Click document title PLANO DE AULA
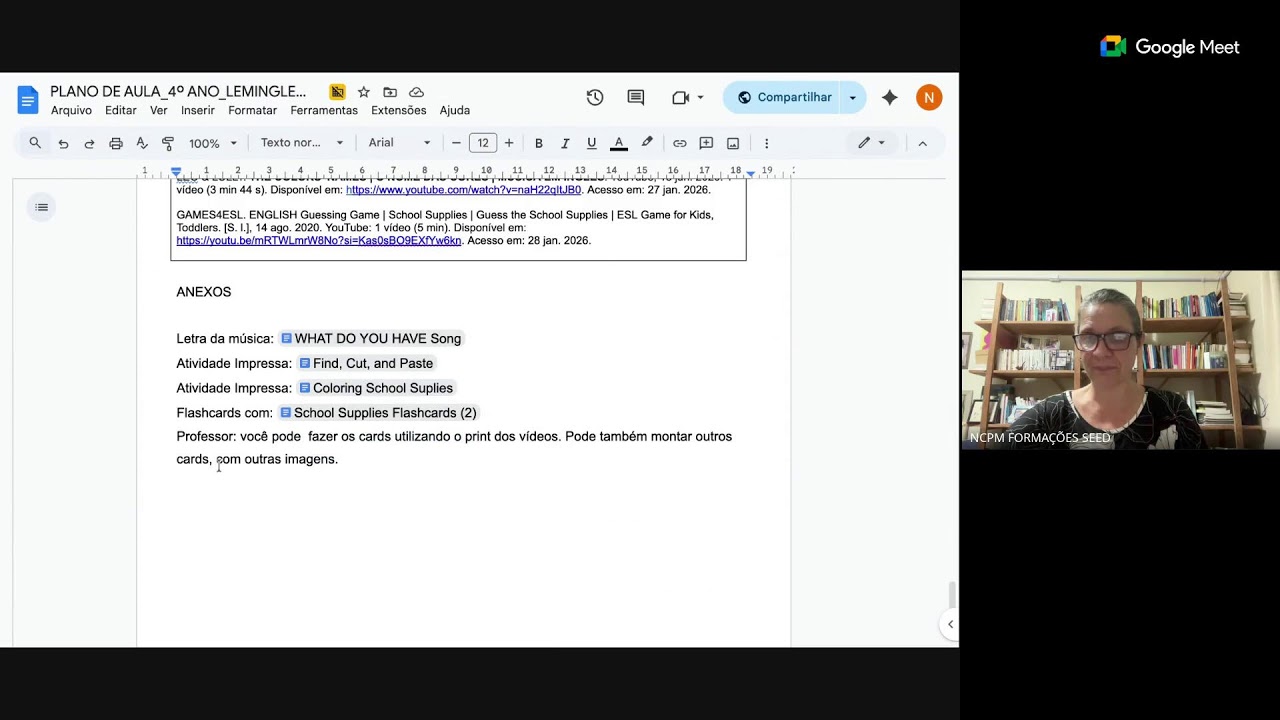 coord(178,92)
